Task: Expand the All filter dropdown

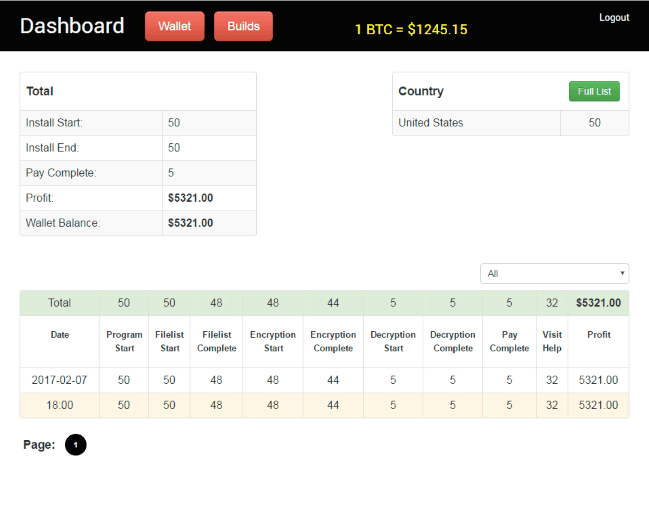Action: pos(554,273)
